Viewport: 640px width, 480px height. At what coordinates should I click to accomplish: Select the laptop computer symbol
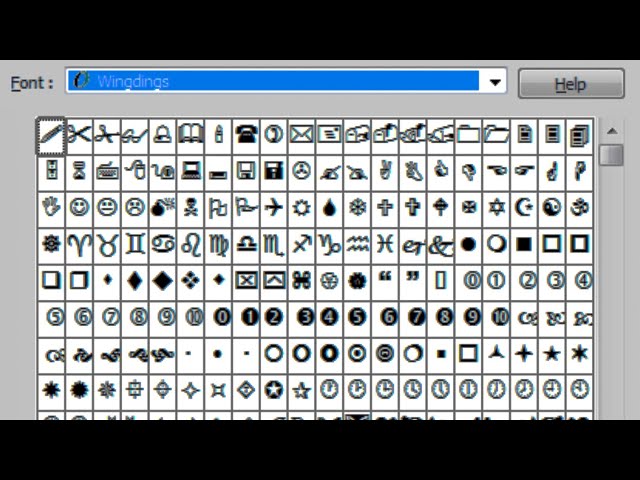[x=190, y=171]
